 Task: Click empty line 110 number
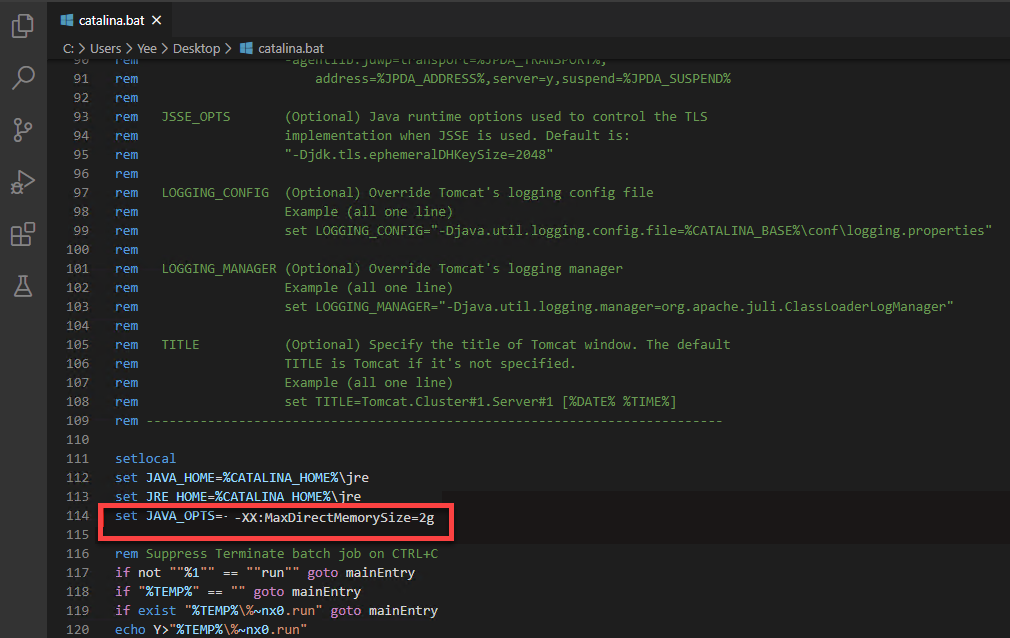(77, 440)
